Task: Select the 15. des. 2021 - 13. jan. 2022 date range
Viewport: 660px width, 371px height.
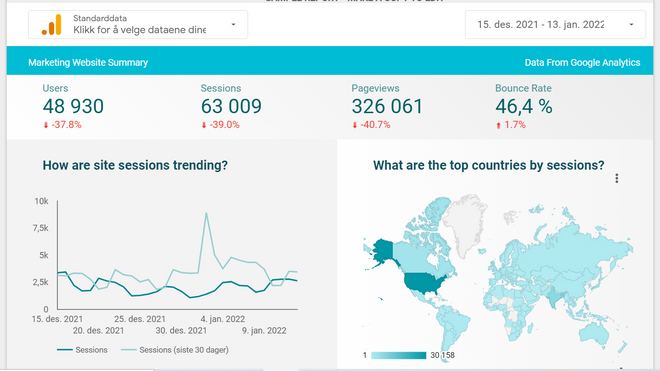Action: click(540, 24)
